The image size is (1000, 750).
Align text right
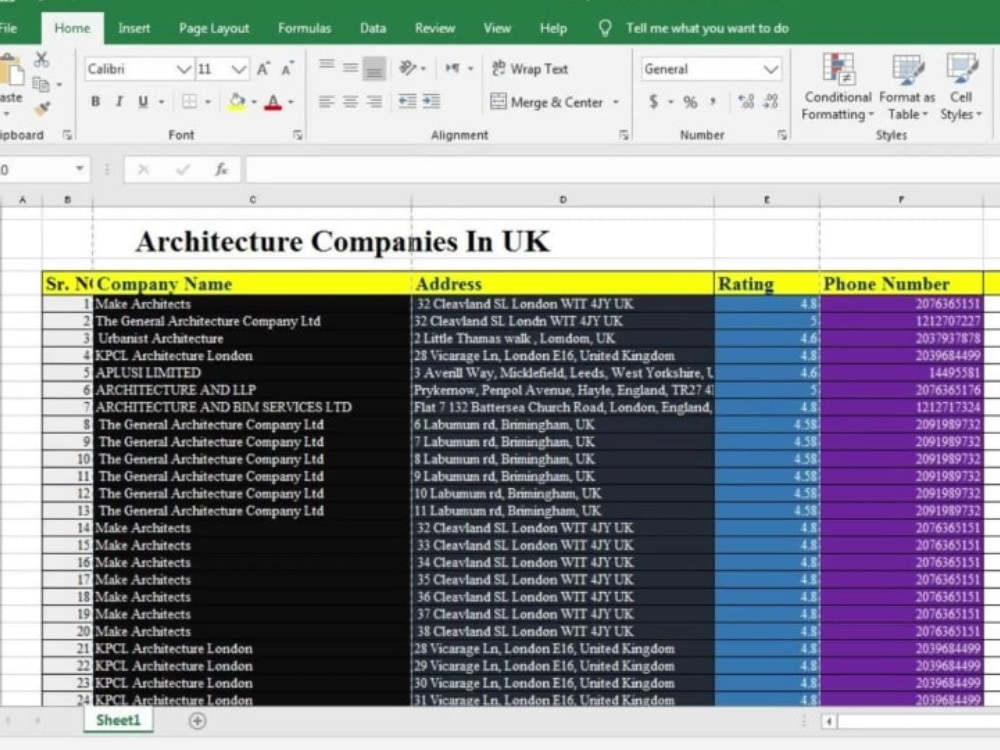click(x=374, y=101)
